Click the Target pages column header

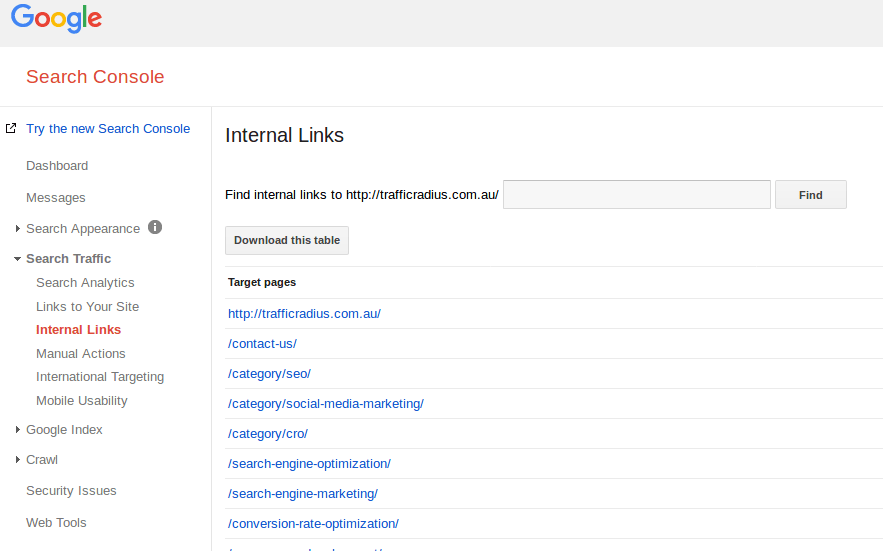click(x=262, y=282)
